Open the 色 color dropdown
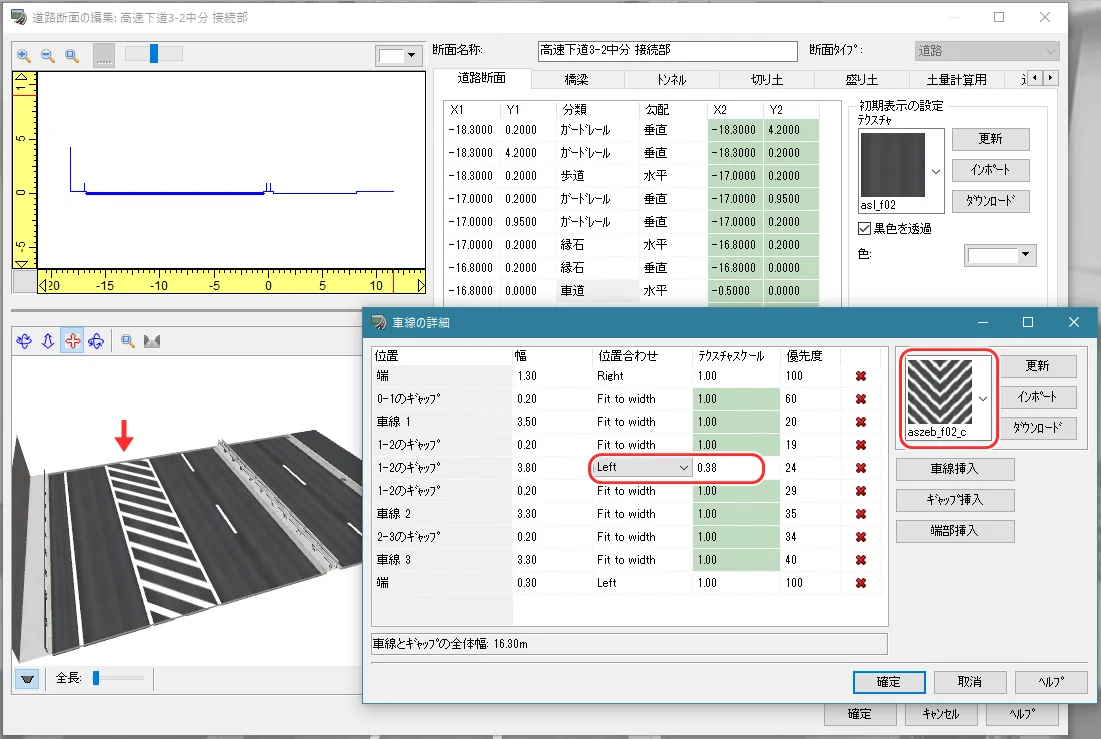This screenshot has width=1101, height=739. pos(1024,256)
